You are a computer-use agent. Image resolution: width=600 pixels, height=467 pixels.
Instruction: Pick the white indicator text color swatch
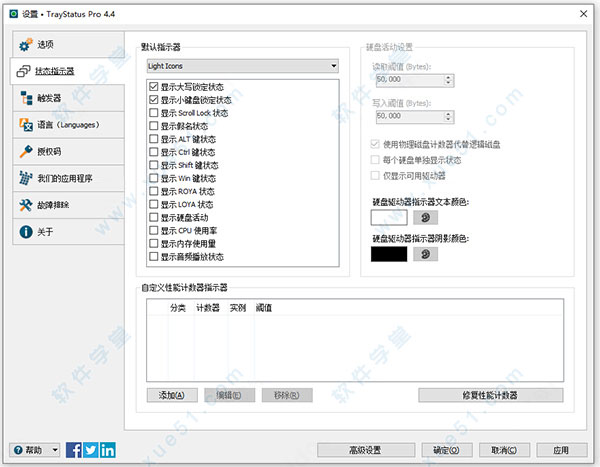click(389, 218)
